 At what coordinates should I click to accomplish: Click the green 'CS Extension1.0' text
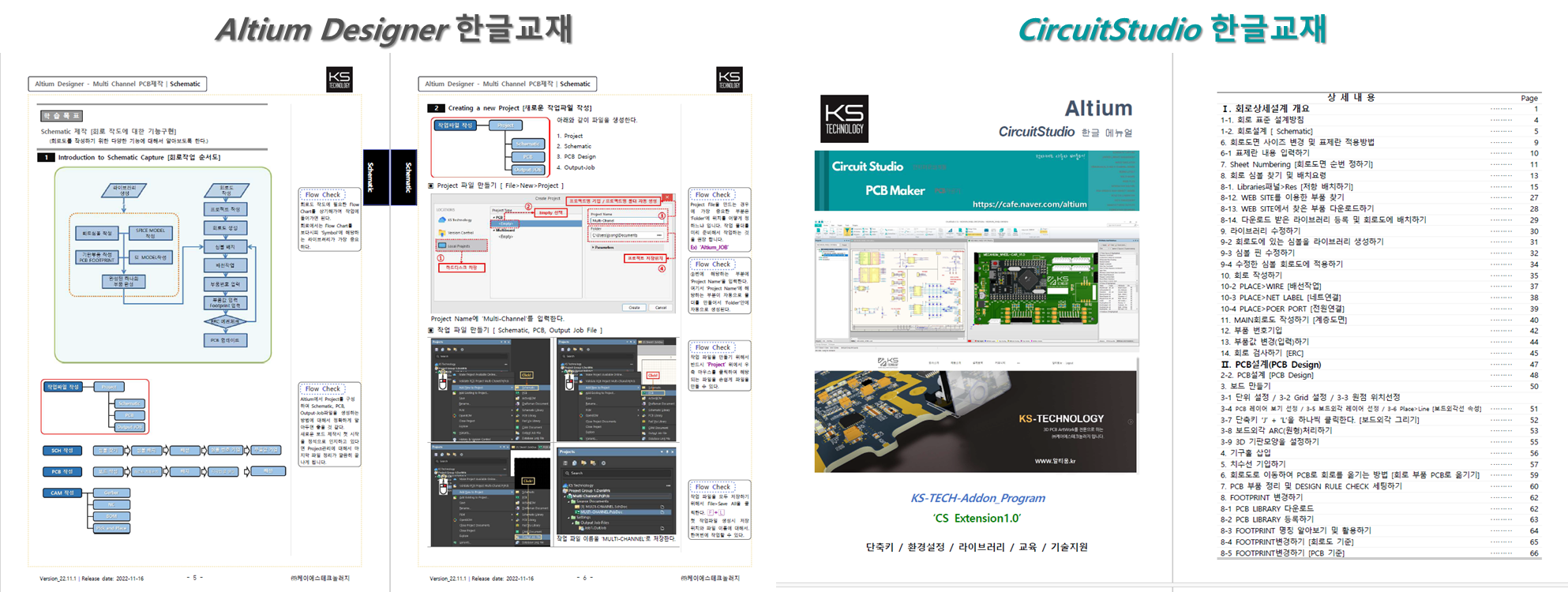977,519
